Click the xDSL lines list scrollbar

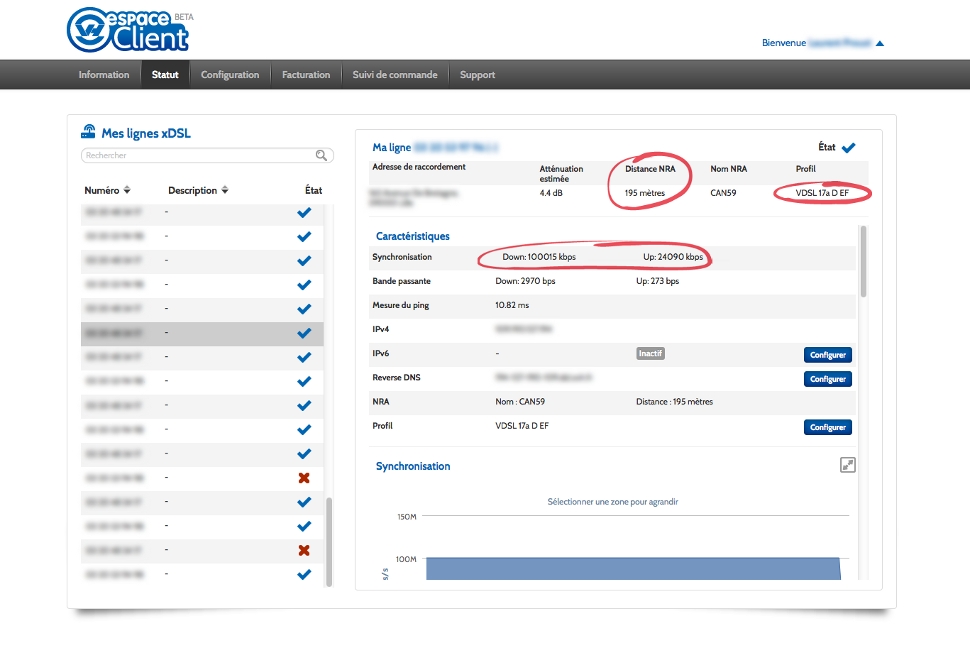click(x=327, y=540)
